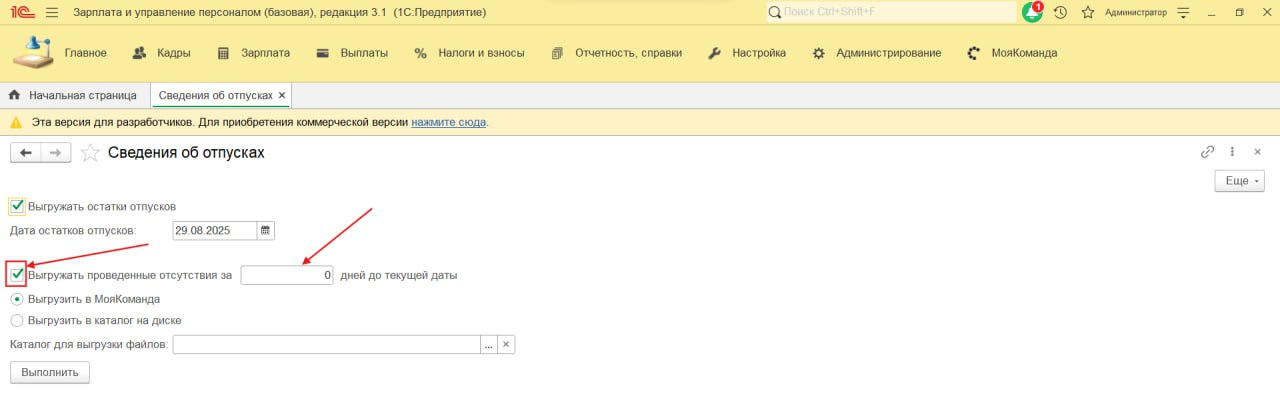Click the favorites star in title bar
Viewport: 1280px width, 410px height.
1088,13
